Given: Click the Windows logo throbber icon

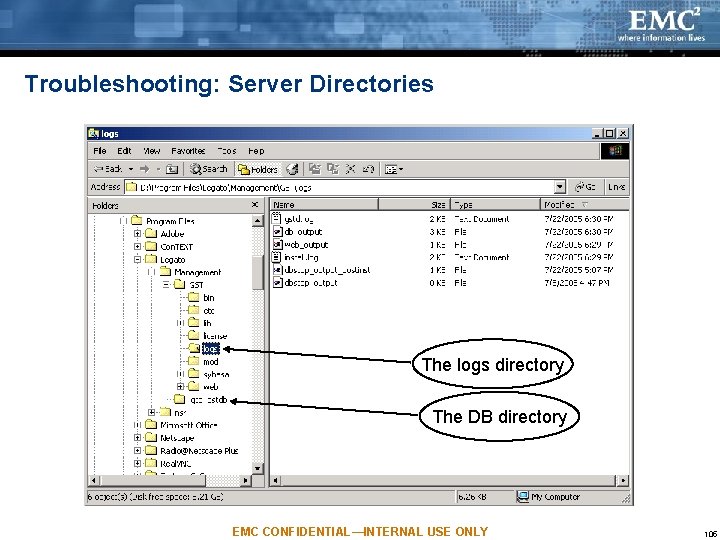Looking at the screenshot, I should (615, 151).
